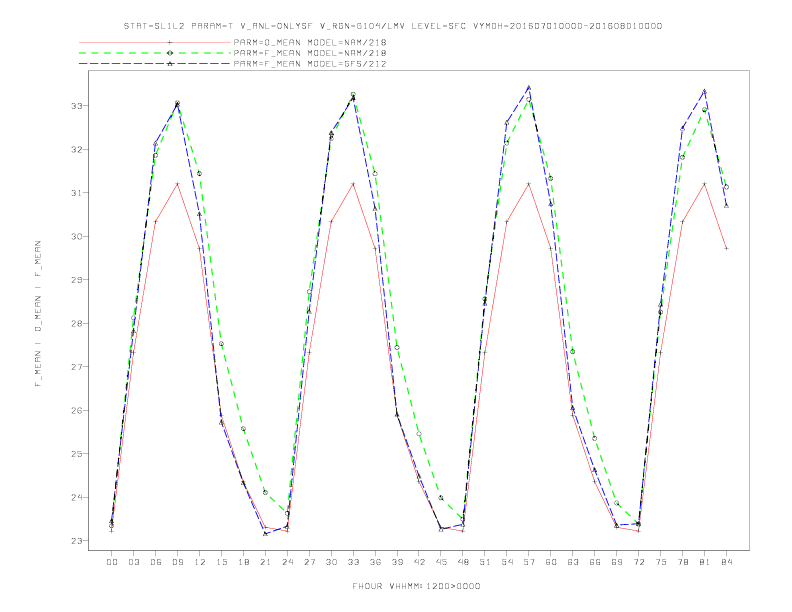Click x-axis tick label 63
The image size is (792, 612).
coord(573,562)
